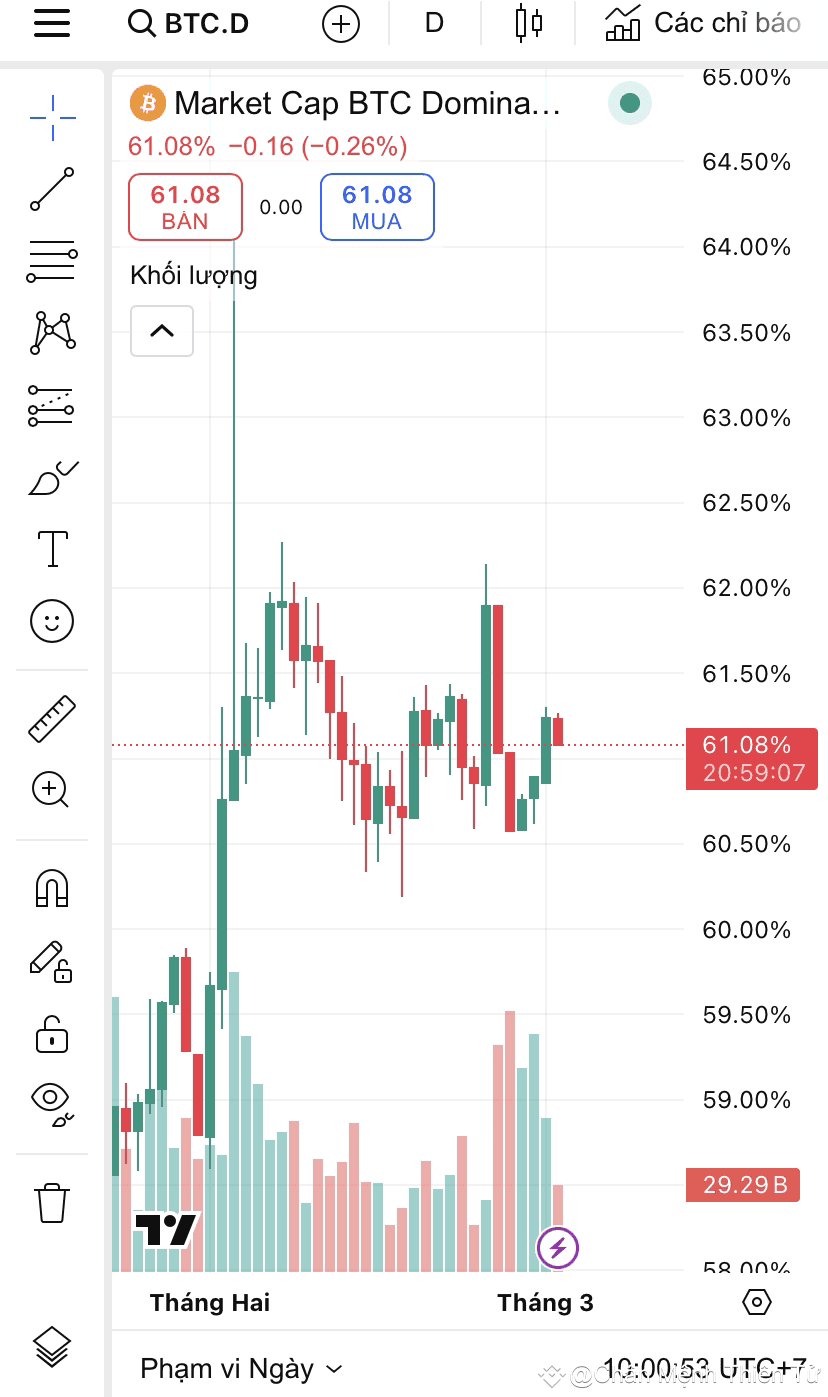828x1397 pixels.
Task: Select the trend line drawing tool
Action: tap(52, 187)
